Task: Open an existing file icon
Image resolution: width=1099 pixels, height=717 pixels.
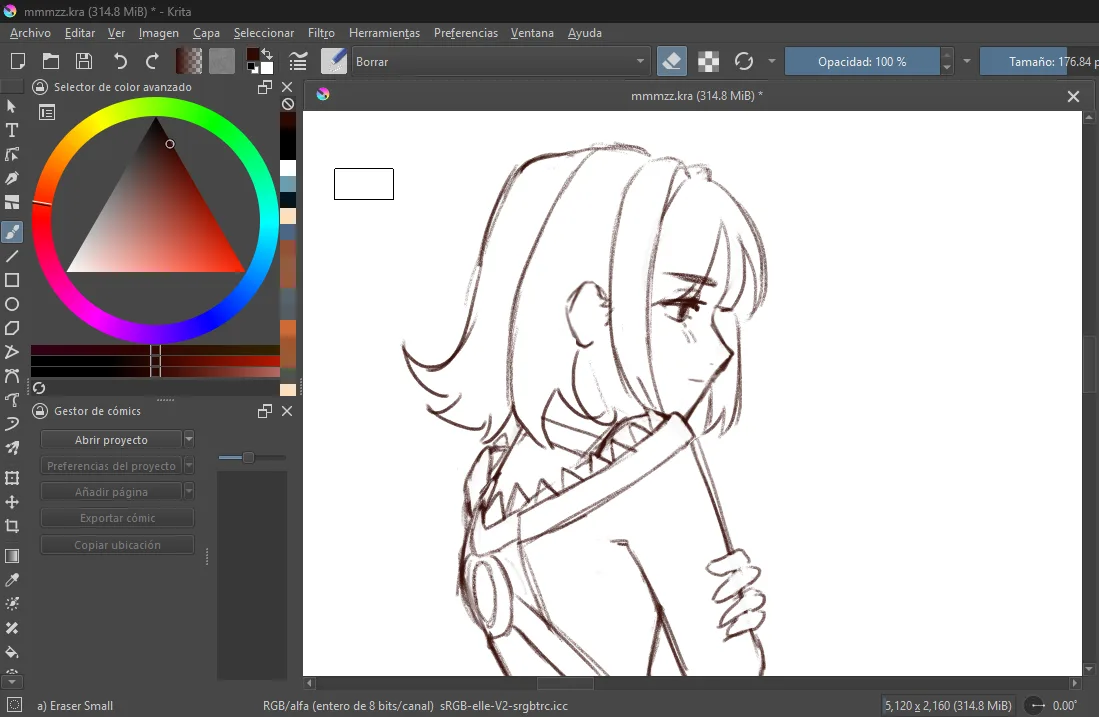Action: click(x=50, y=62)
